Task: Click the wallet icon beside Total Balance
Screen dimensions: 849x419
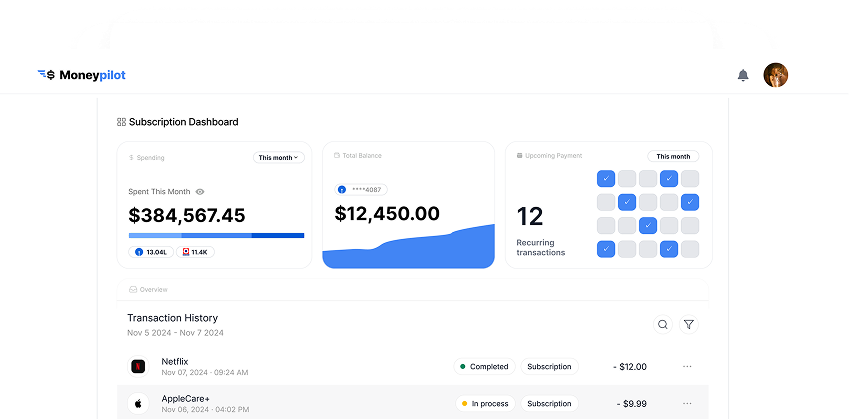Action: tap(337, 155)
